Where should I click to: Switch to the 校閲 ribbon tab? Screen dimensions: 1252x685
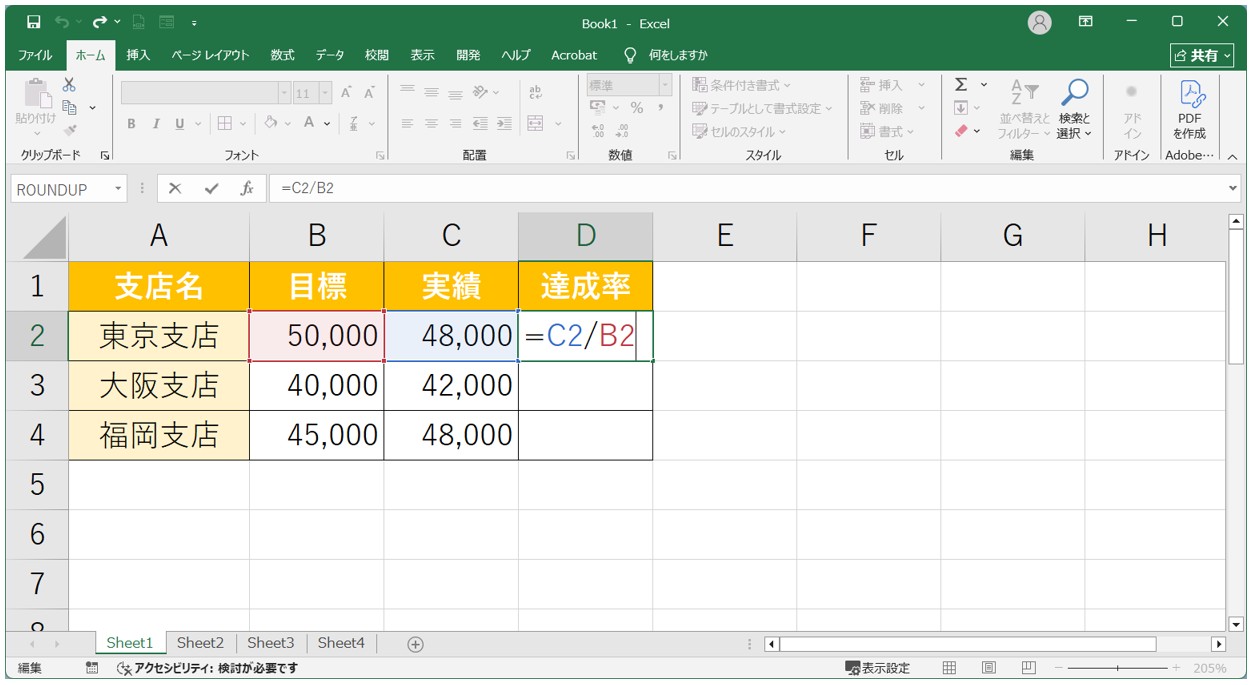[377, 55]
